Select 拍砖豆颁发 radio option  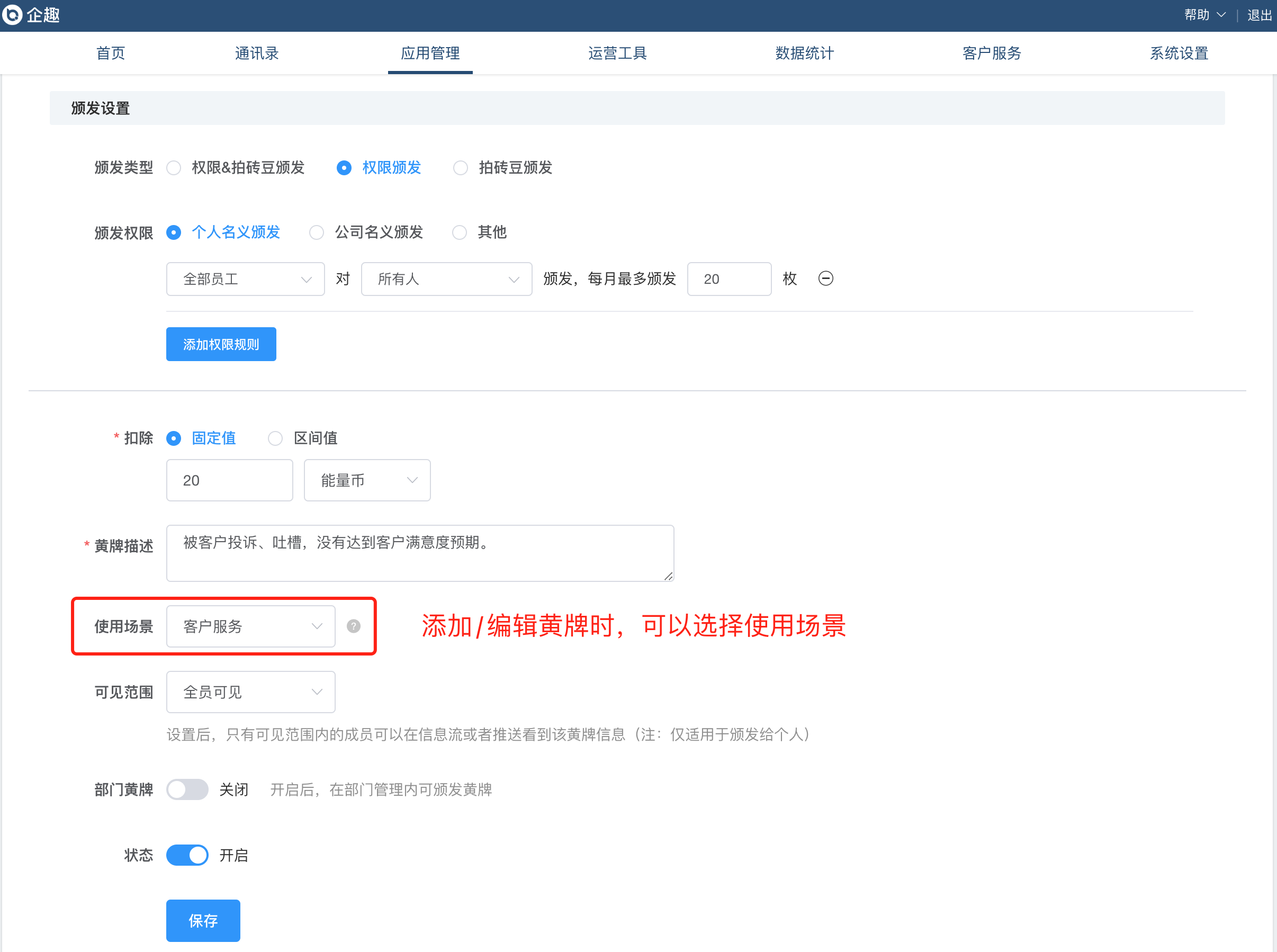coord(460,168)
